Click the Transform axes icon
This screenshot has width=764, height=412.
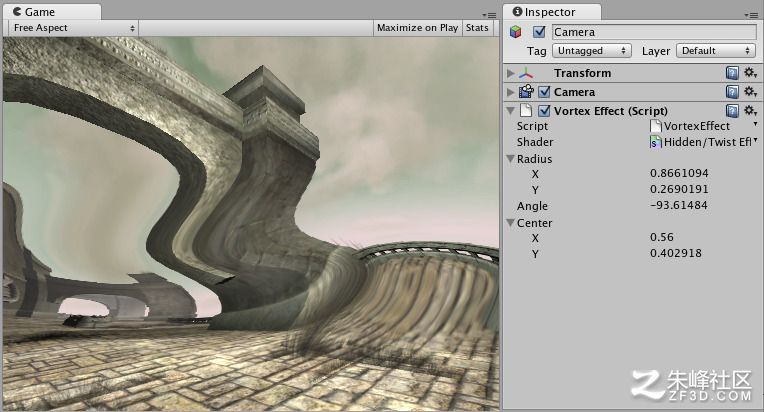(x=526, y=73)
